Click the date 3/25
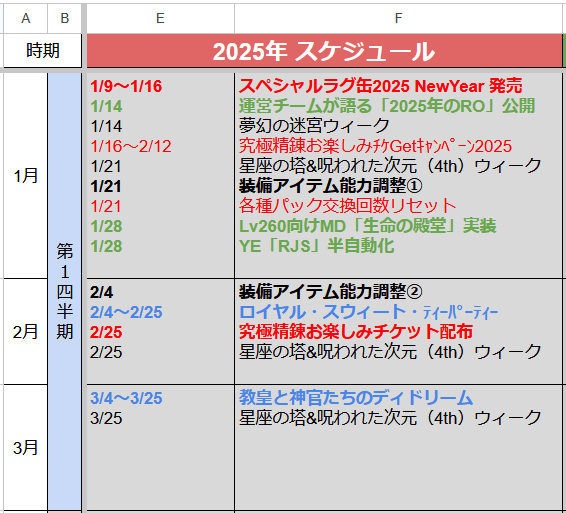This screenshot has height=513, width=566. [106, 418]
